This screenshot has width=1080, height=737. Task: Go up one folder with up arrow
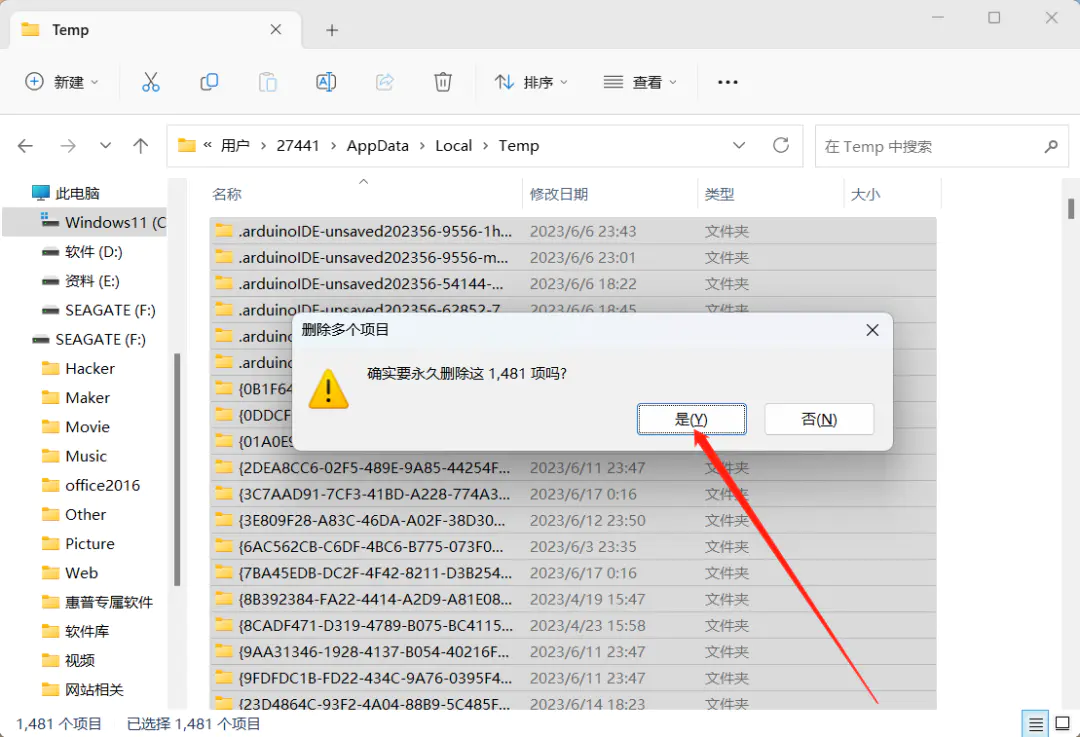click(141, 146)
